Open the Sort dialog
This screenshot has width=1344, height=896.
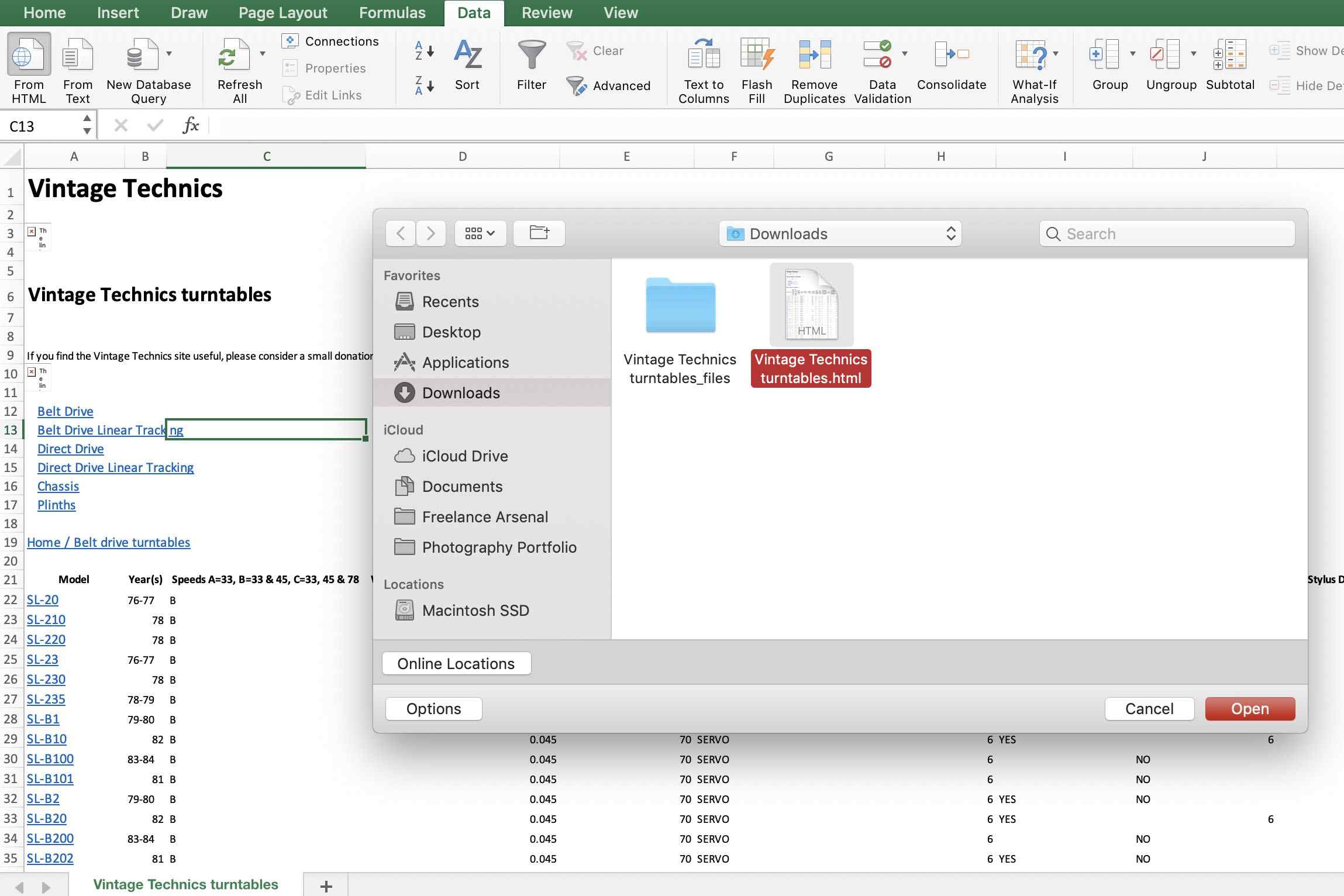(467, 64)
